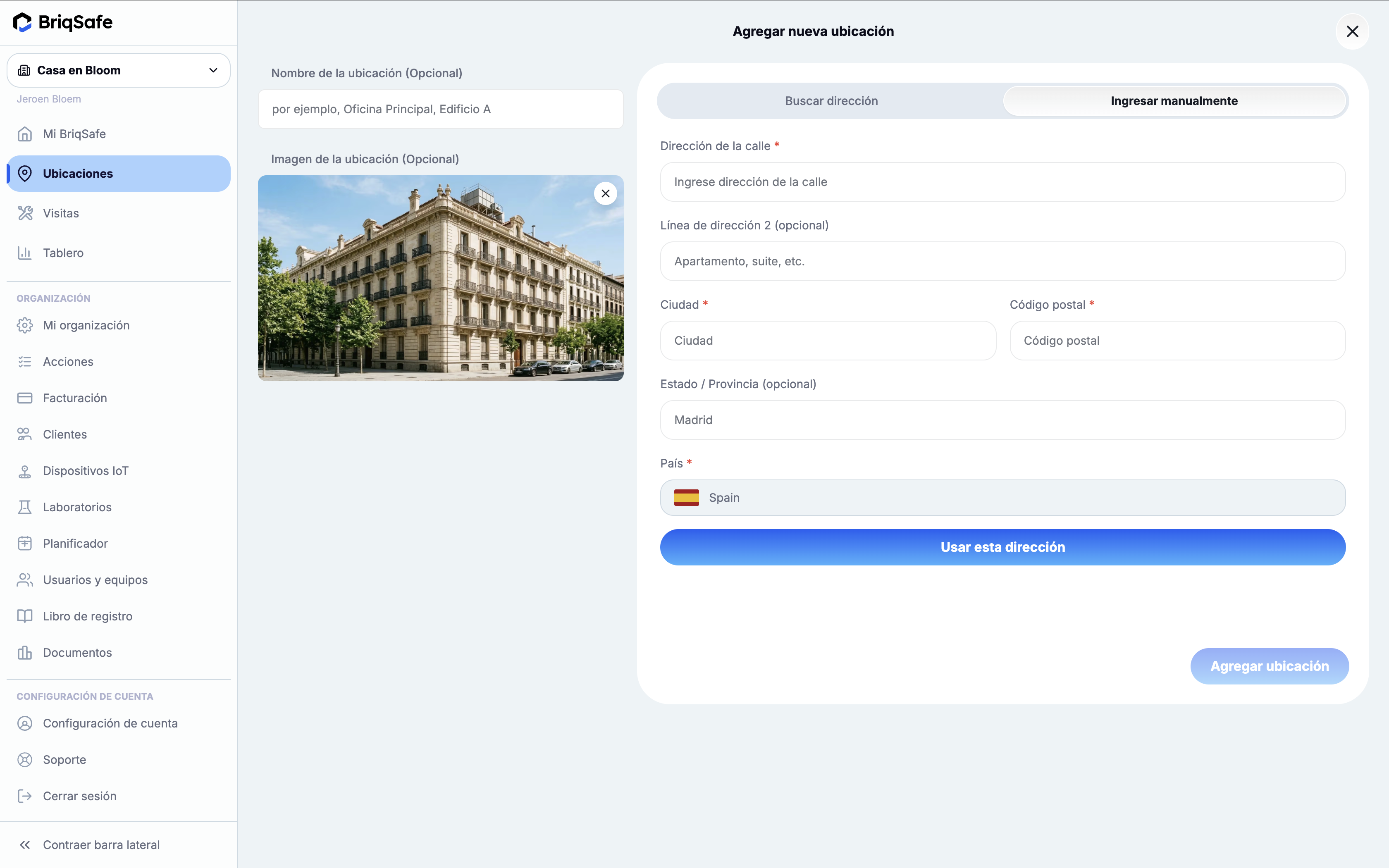Open Soporte link
The height and width of the screenshot is (868, 1389).
(x=118, y=760)
